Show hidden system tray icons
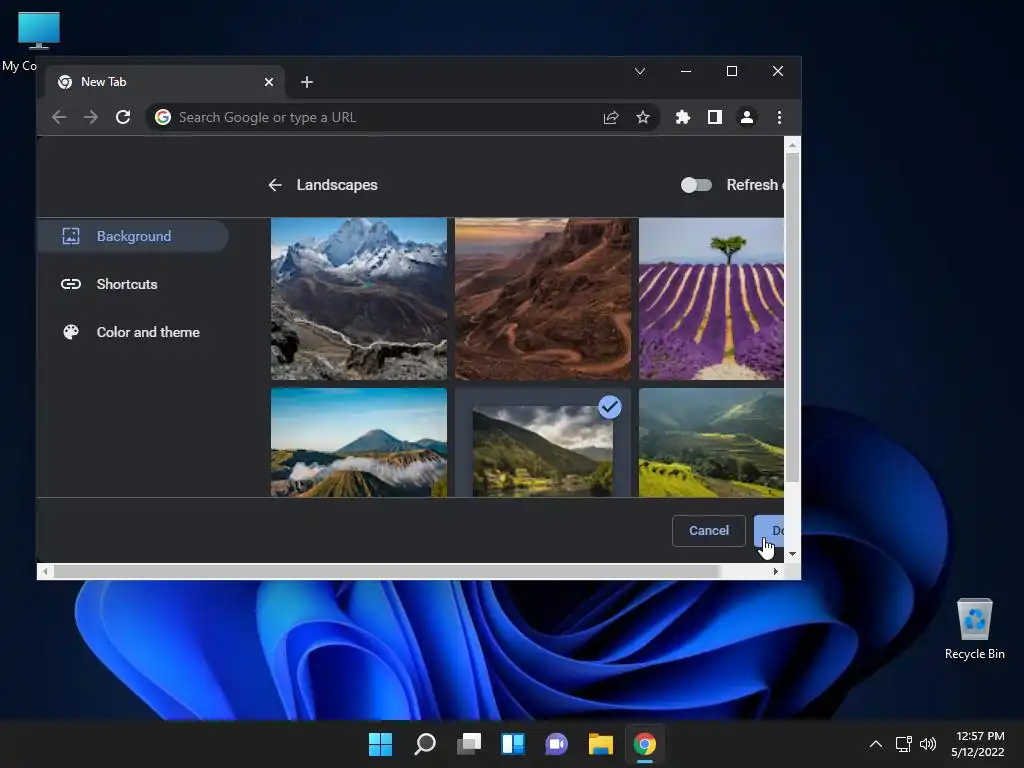 pos(876,744)
